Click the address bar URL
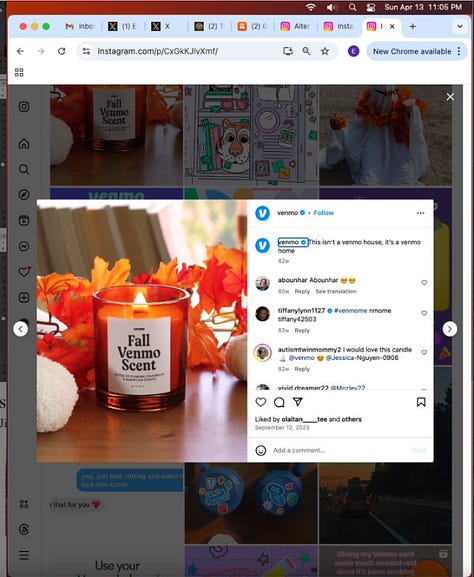Viewport: 474px width, 577px height. (x=158, y=51)
